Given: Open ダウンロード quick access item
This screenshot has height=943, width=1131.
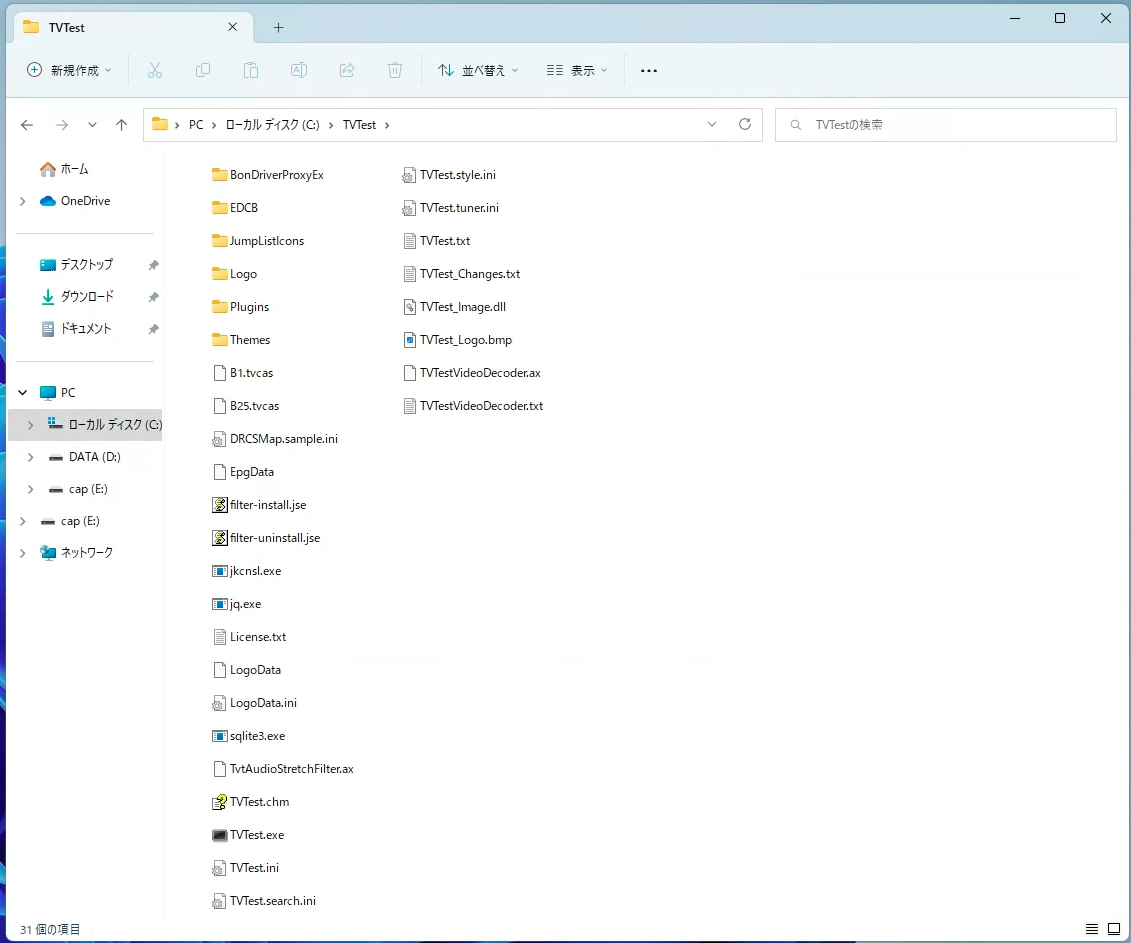Looking at the screenshot, I should pos(87,297).
